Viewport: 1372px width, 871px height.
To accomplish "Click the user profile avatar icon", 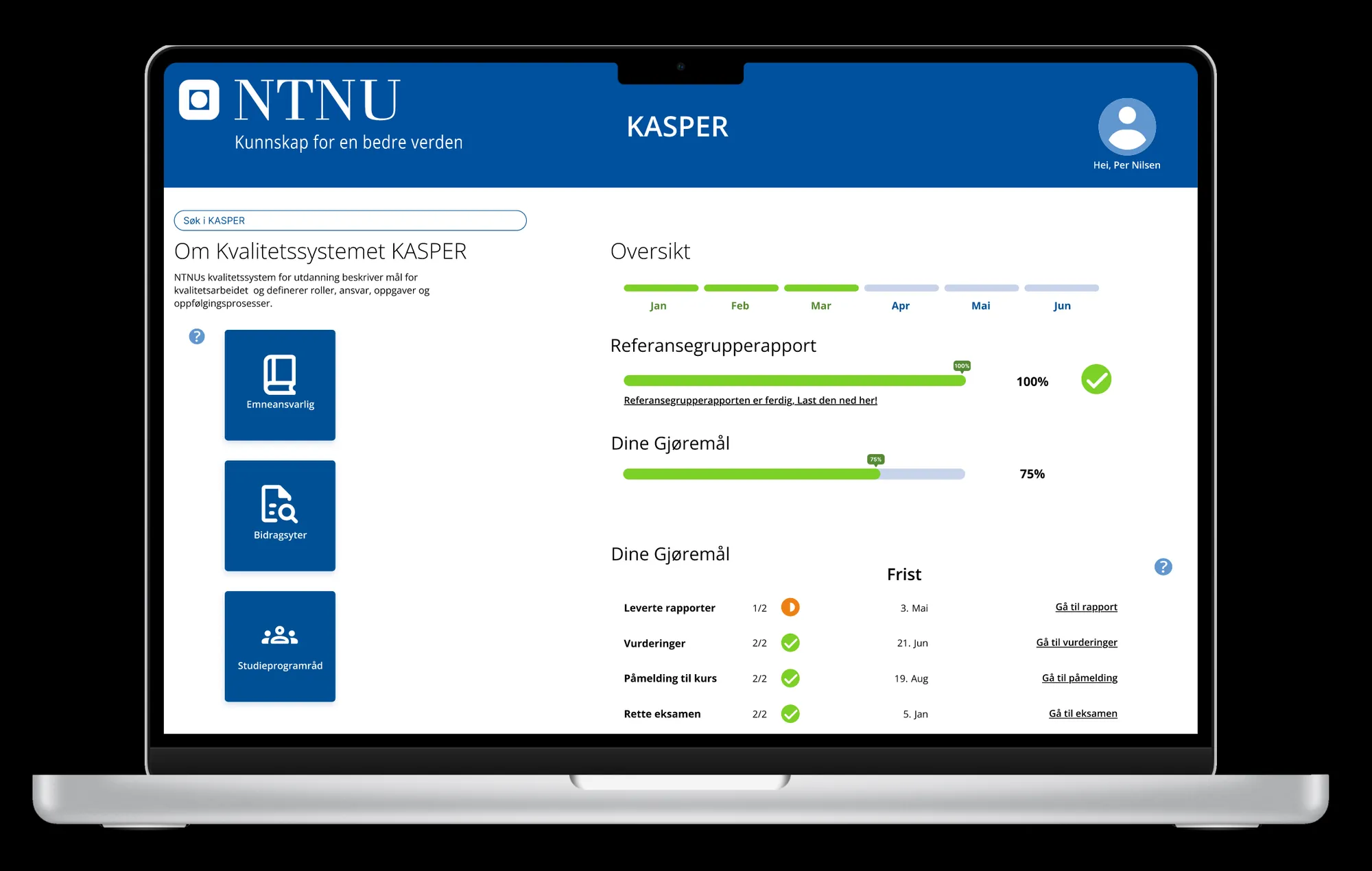I will [x=1126, y=127].
